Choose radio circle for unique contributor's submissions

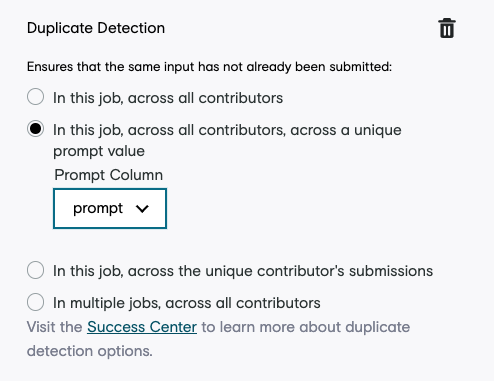pyautogui.click(x=35, y=270)
